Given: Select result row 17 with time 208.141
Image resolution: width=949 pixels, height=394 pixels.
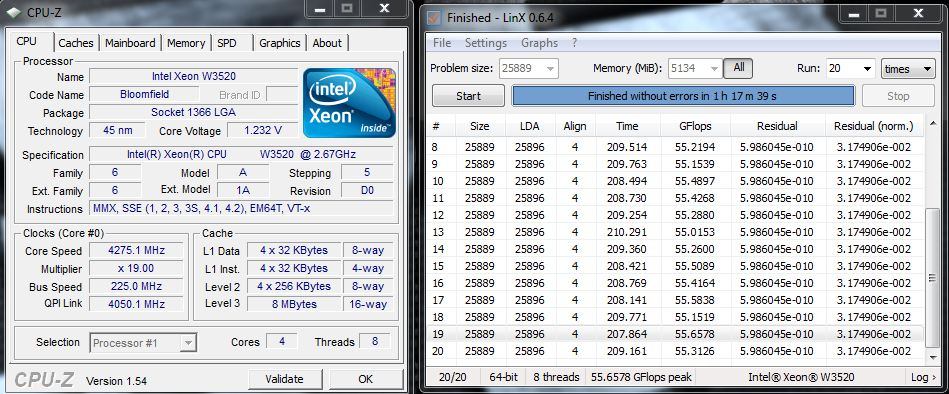Looking at the screenshot, I should coord(676,300).
